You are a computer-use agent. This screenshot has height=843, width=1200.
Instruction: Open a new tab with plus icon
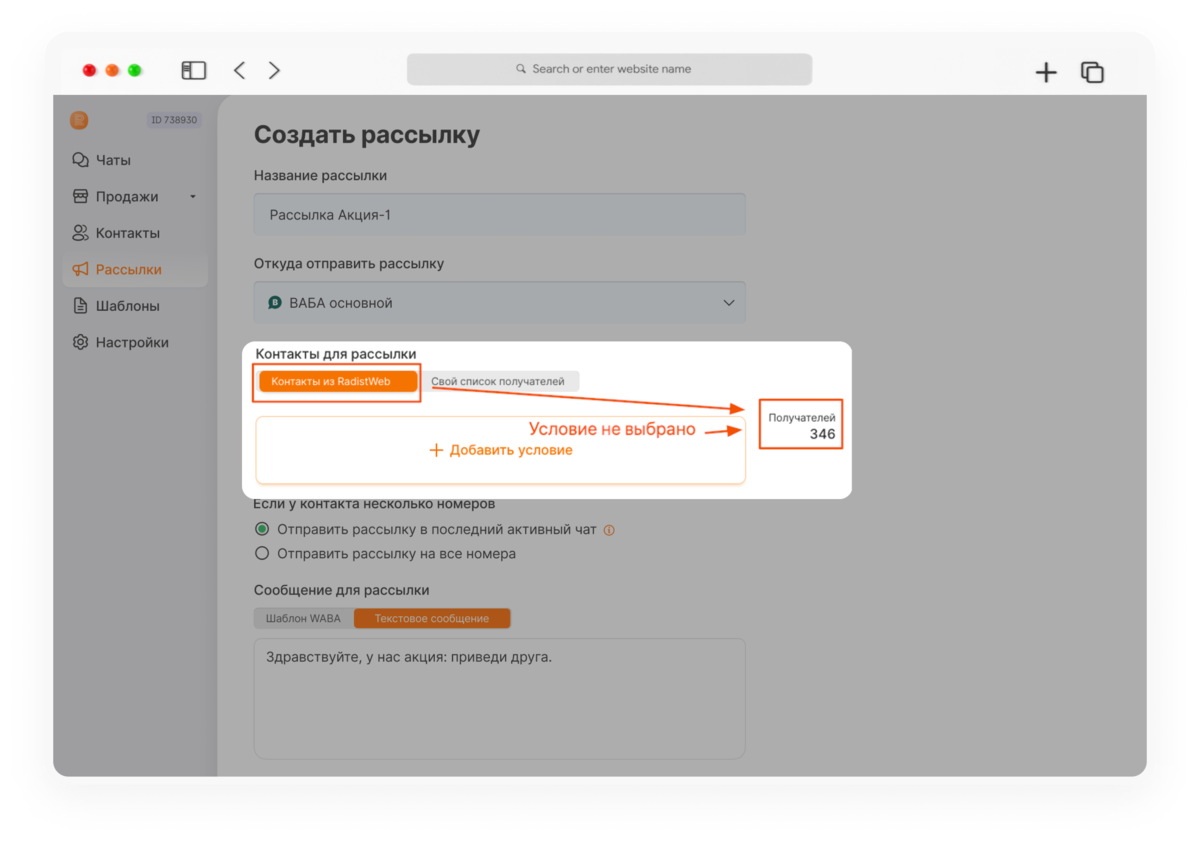1046,72
